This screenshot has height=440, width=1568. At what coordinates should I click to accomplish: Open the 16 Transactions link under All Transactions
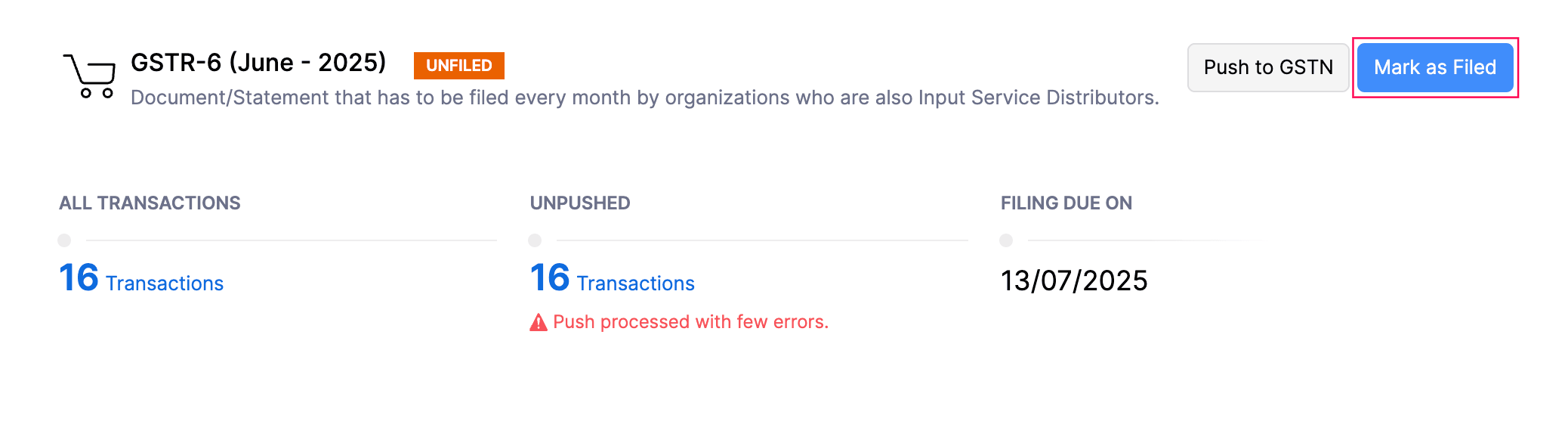[142, 280]
